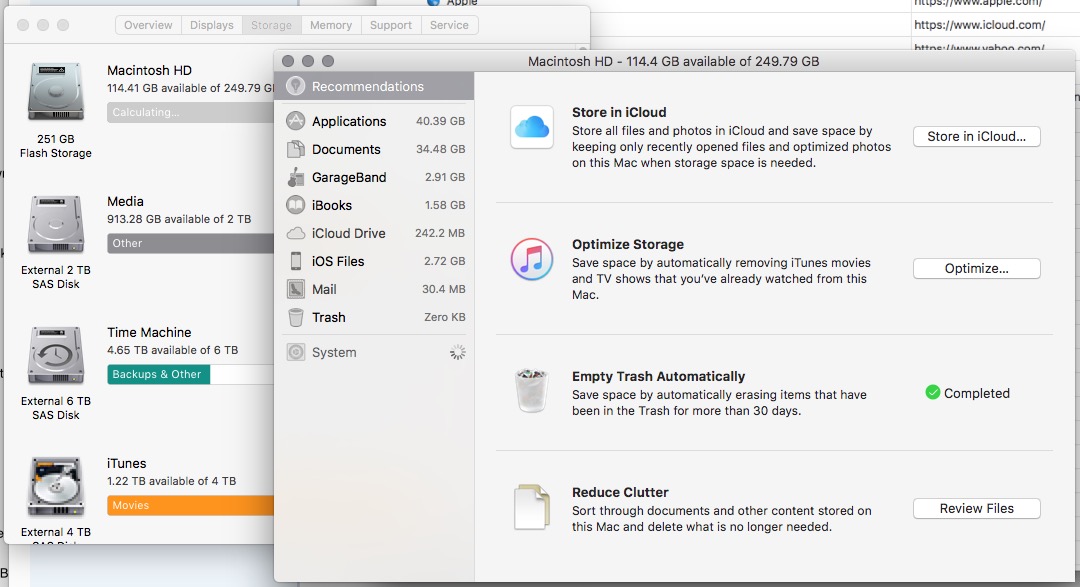Screen dimensions: 1080x587
Task: Switch to the Displays tab
Action: coord(211,25)
